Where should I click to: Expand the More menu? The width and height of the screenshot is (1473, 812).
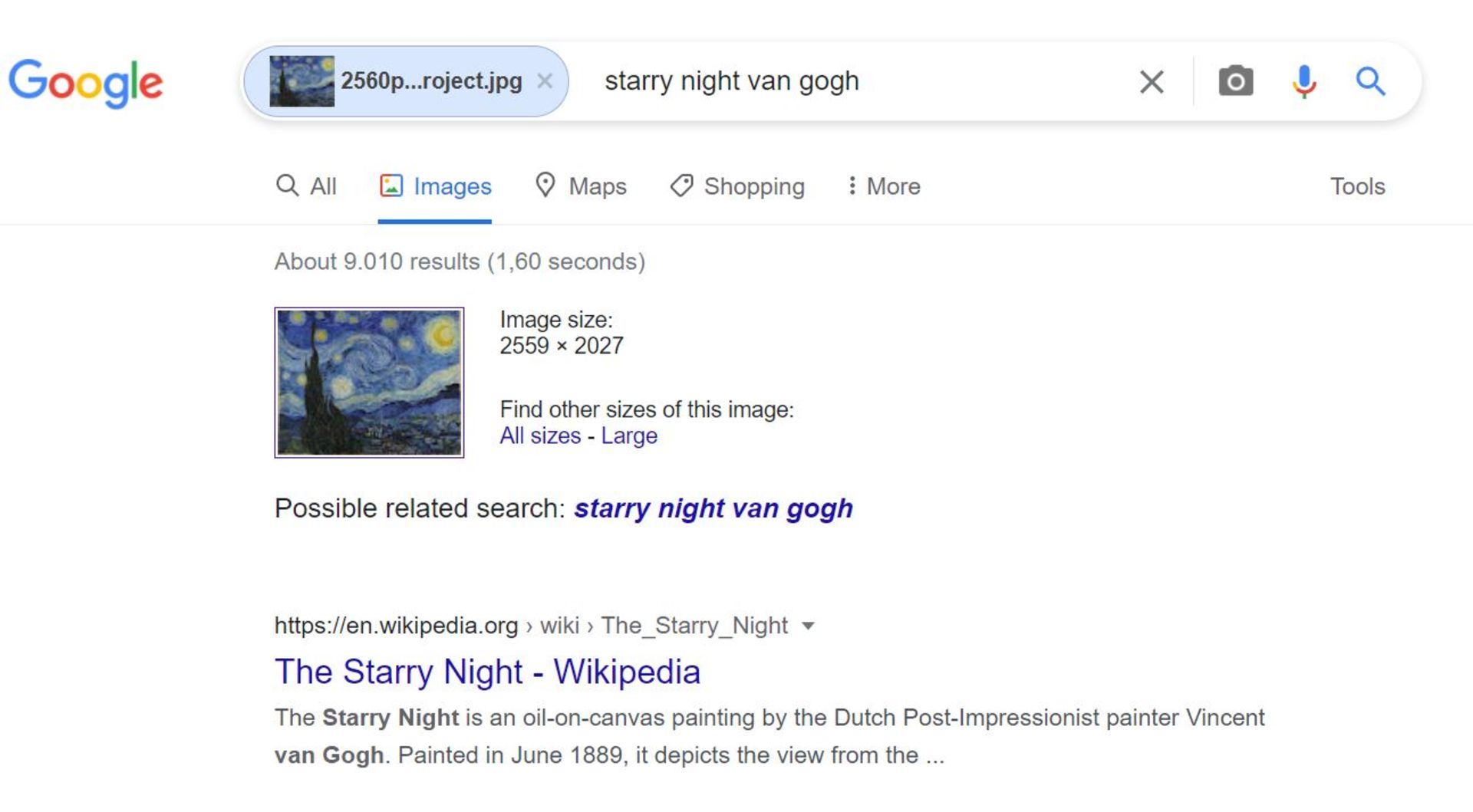tap(883, 186)
